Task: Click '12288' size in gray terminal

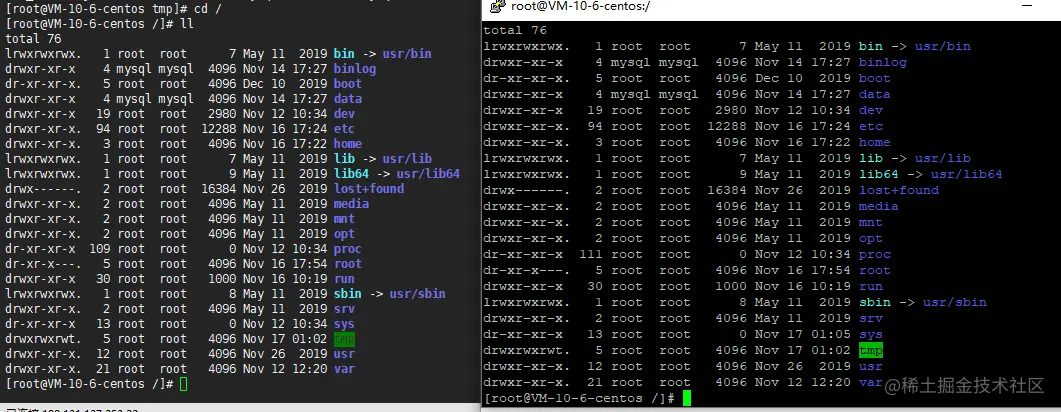Action: (219, 129)
